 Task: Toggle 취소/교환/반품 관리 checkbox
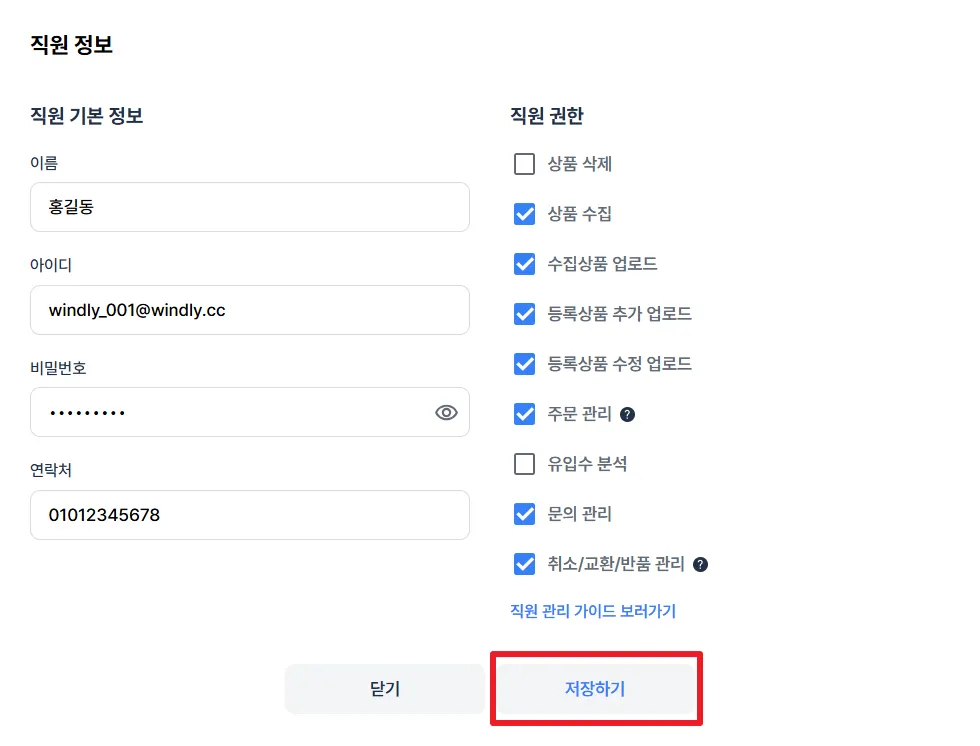(524, 564)
